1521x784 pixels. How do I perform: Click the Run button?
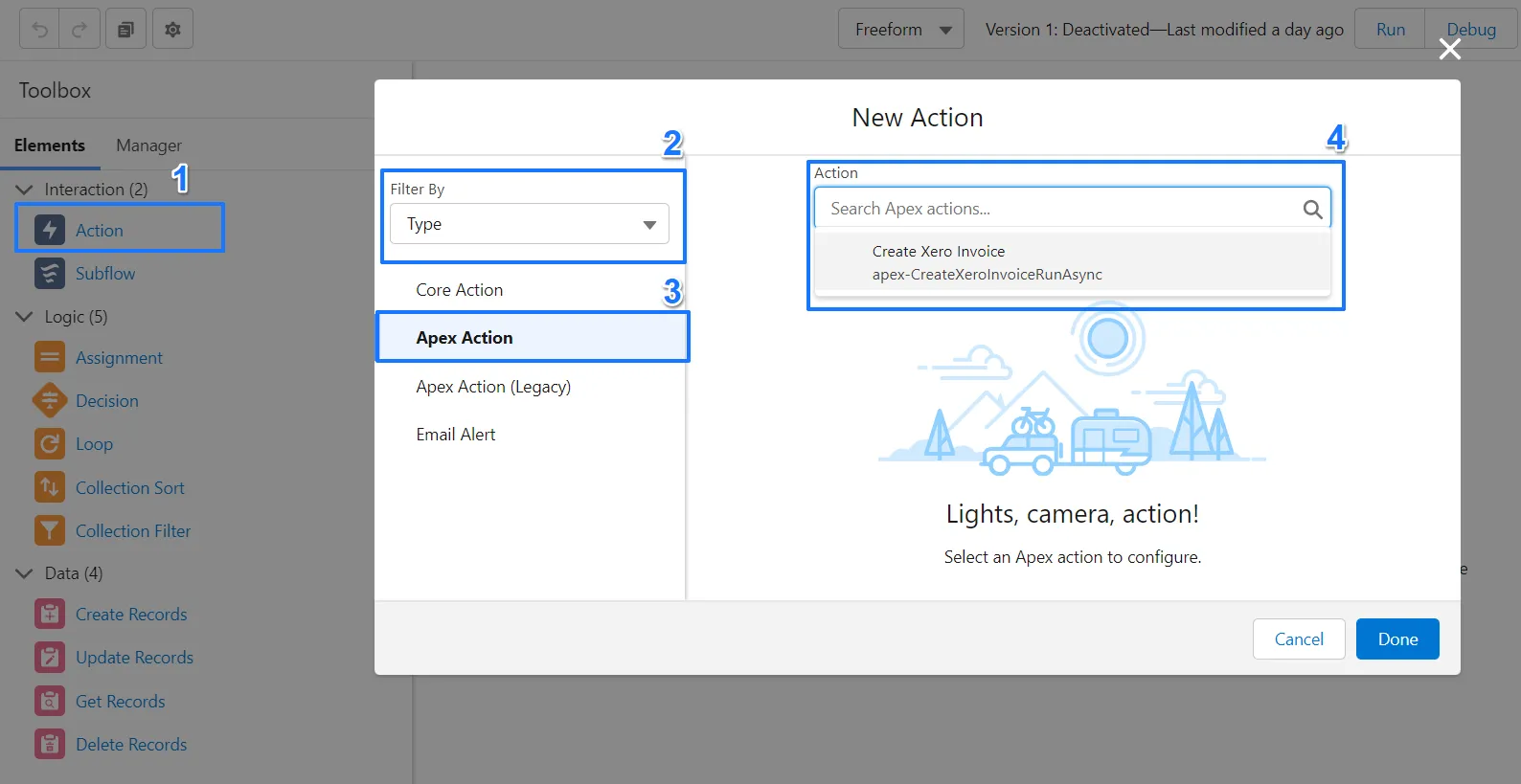(x=1391, y=30)
